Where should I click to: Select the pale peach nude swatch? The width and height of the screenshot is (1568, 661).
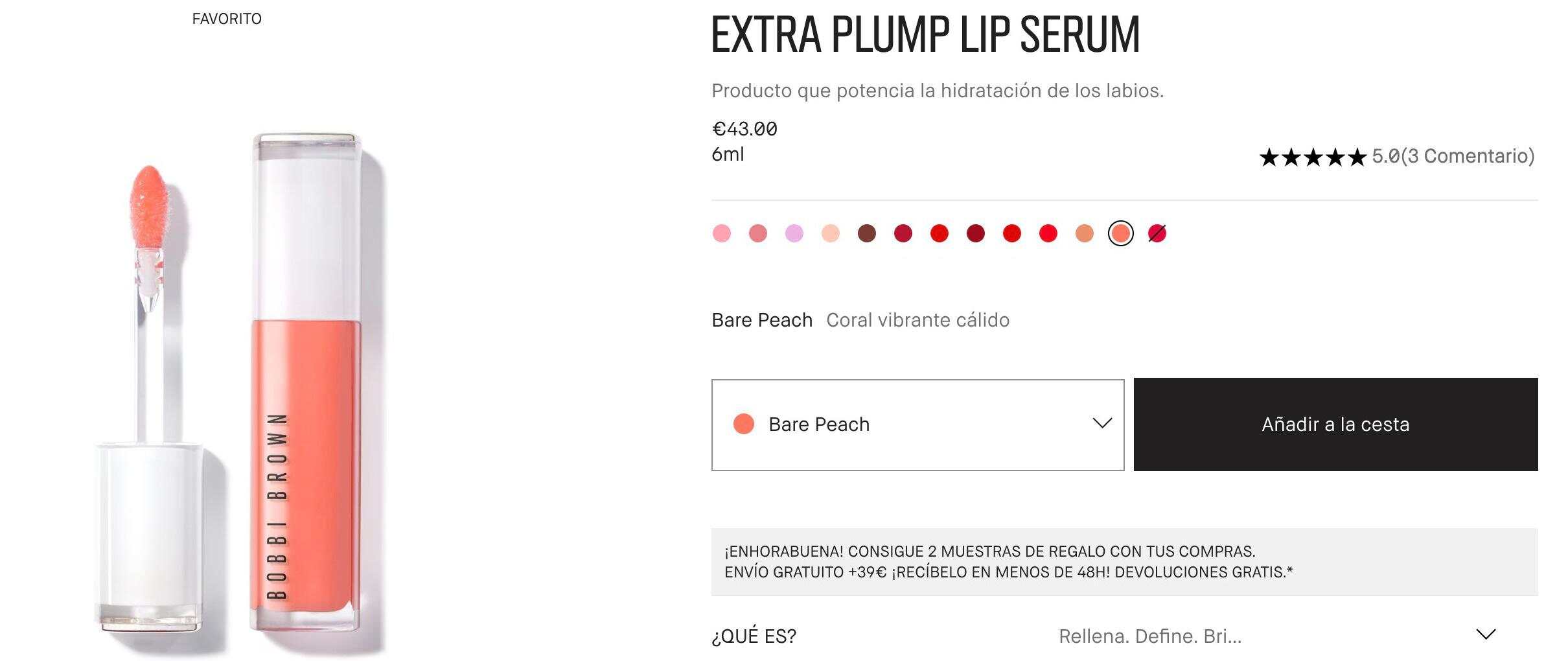[830, 233]
